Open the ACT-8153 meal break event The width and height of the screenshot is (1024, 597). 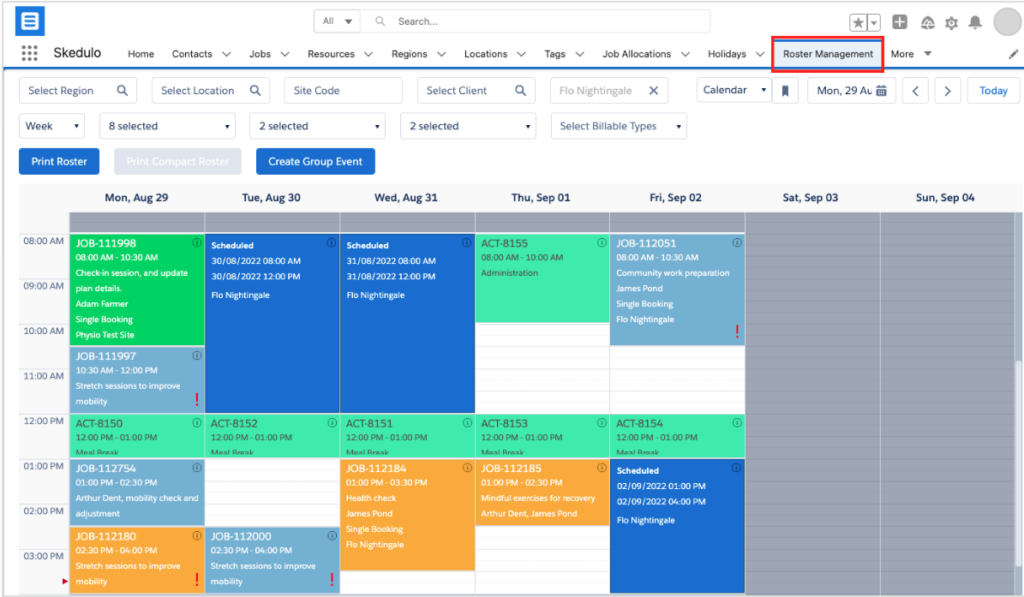click(x=543, y=436)
